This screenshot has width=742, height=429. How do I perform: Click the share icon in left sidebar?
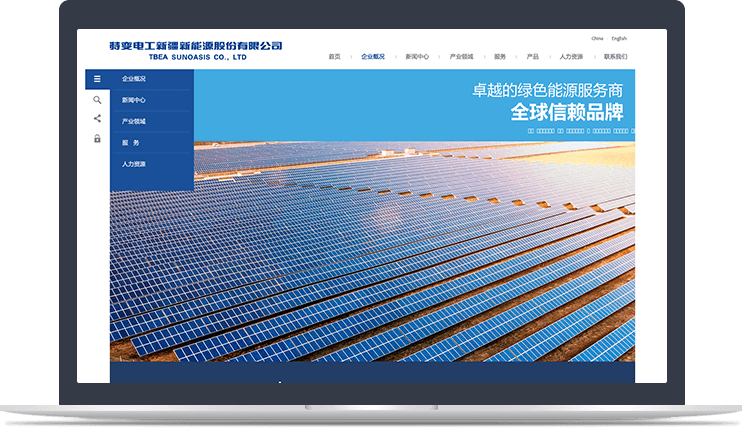coord(97,119)
